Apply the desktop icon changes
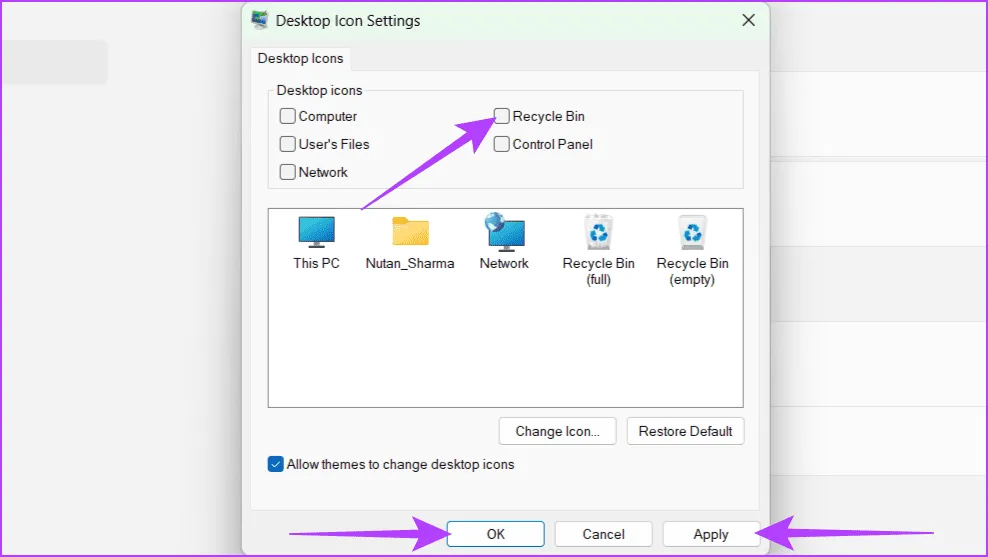This screenshot has height=557, width=988. (710, 534)
